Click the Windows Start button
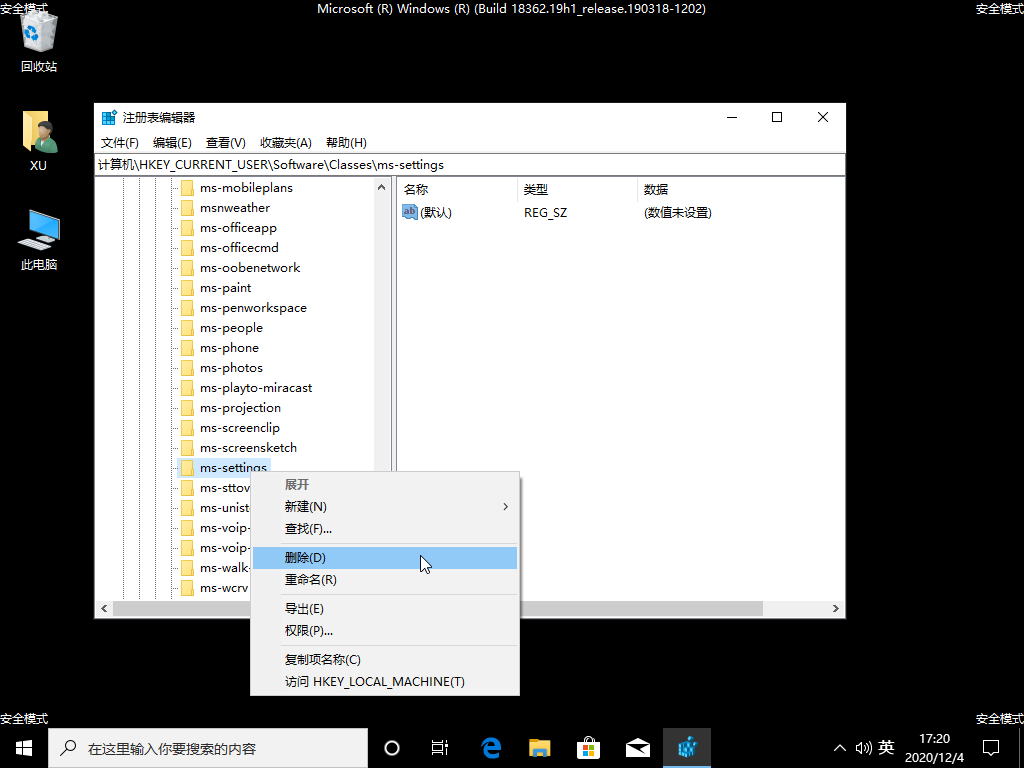The image size is (1024, 768). [22, 747]
